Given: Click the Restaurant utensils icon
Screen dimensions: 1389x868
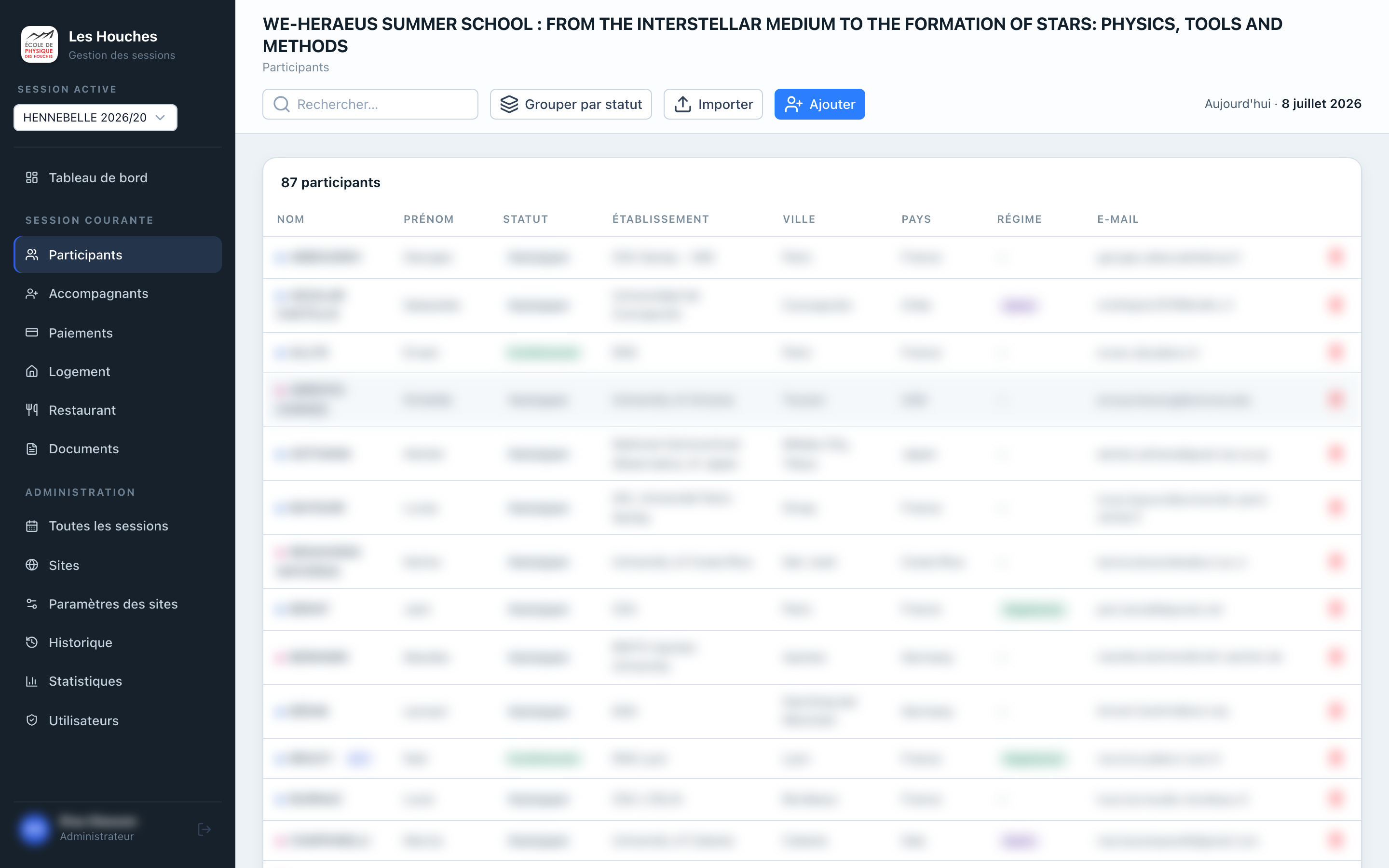Looking at the screenshot, I should click(32, 410).
